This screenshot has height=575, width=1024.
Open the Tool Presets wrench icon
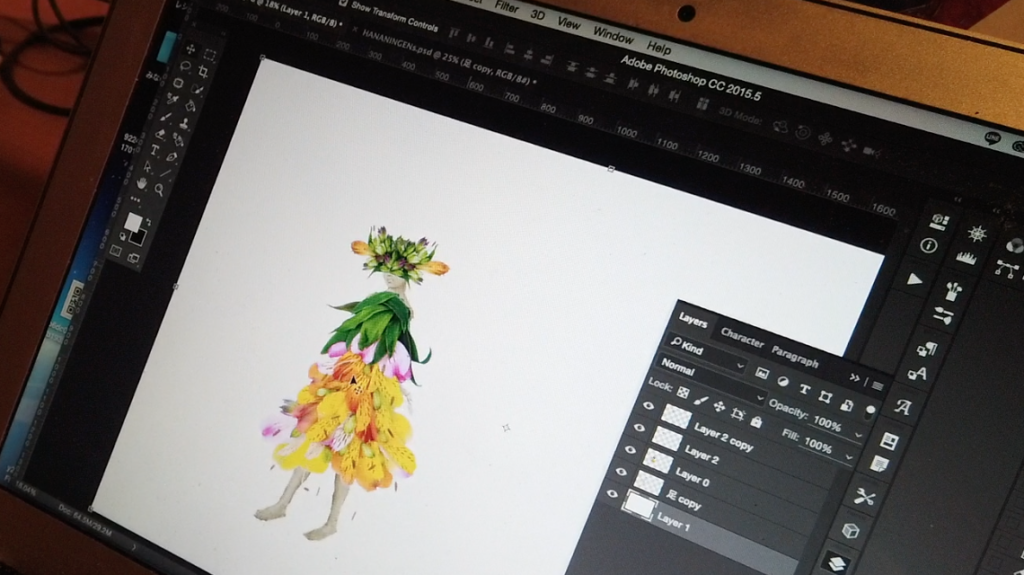[864, 497]
